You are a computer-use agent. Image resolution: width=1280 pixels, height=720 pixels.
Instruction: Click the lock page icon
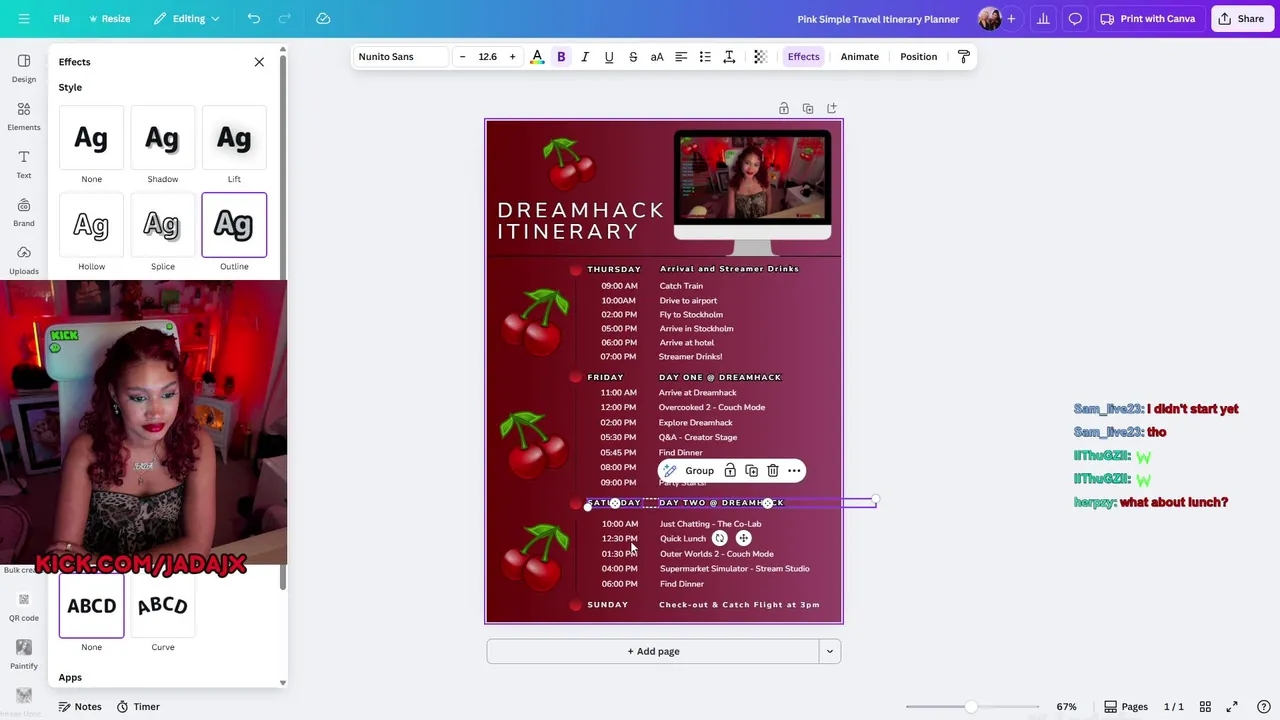[x=784, y=108]
